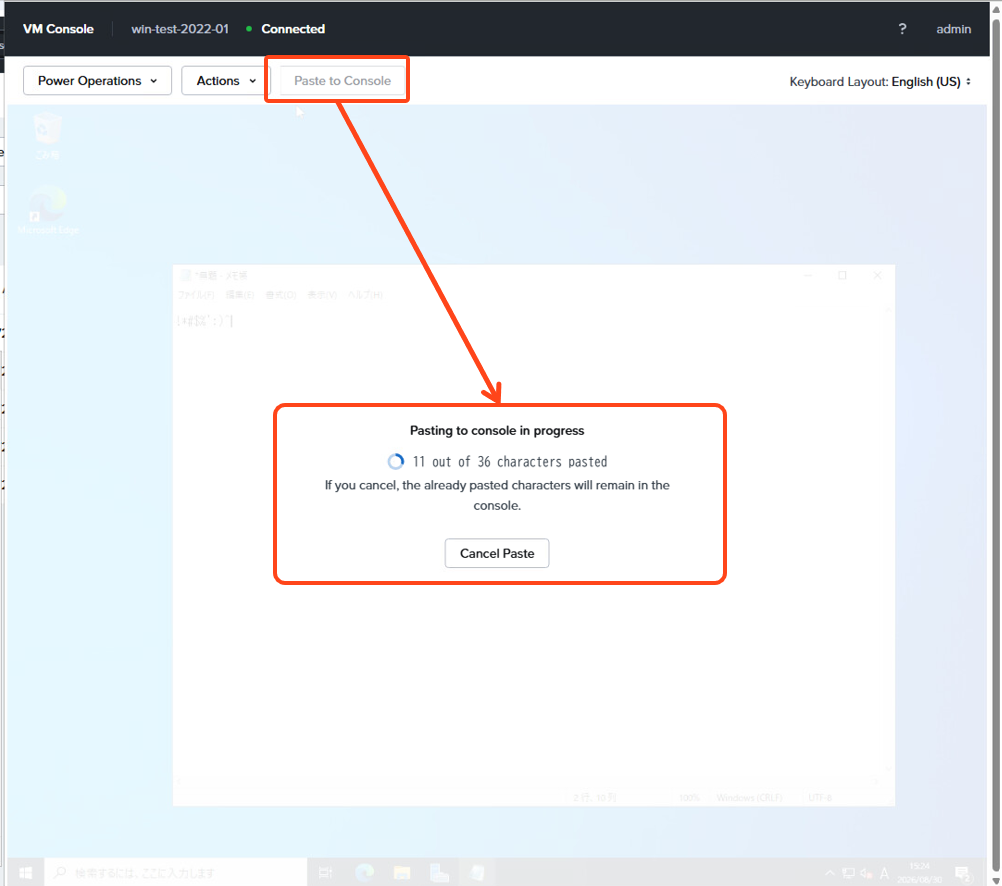Open Microsoft Edge desktop shortcut
1002x886 pixels.
48,210
